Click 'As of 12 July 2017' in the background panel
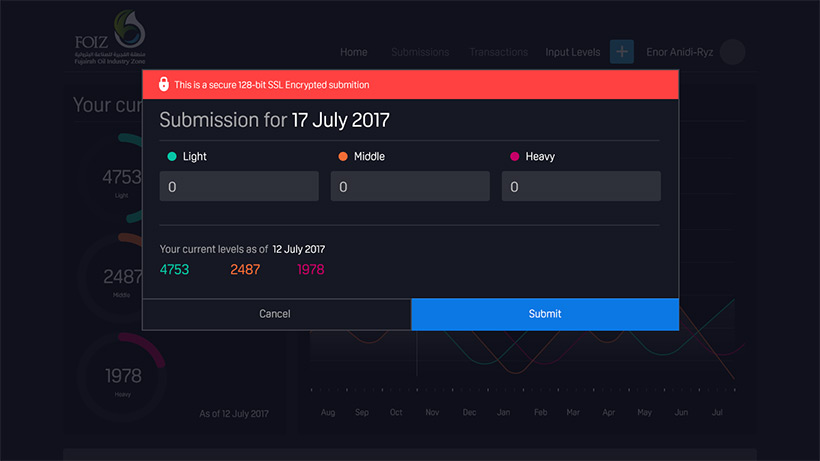The width and height of the screenshot is (820, 461). click(234, 413)
